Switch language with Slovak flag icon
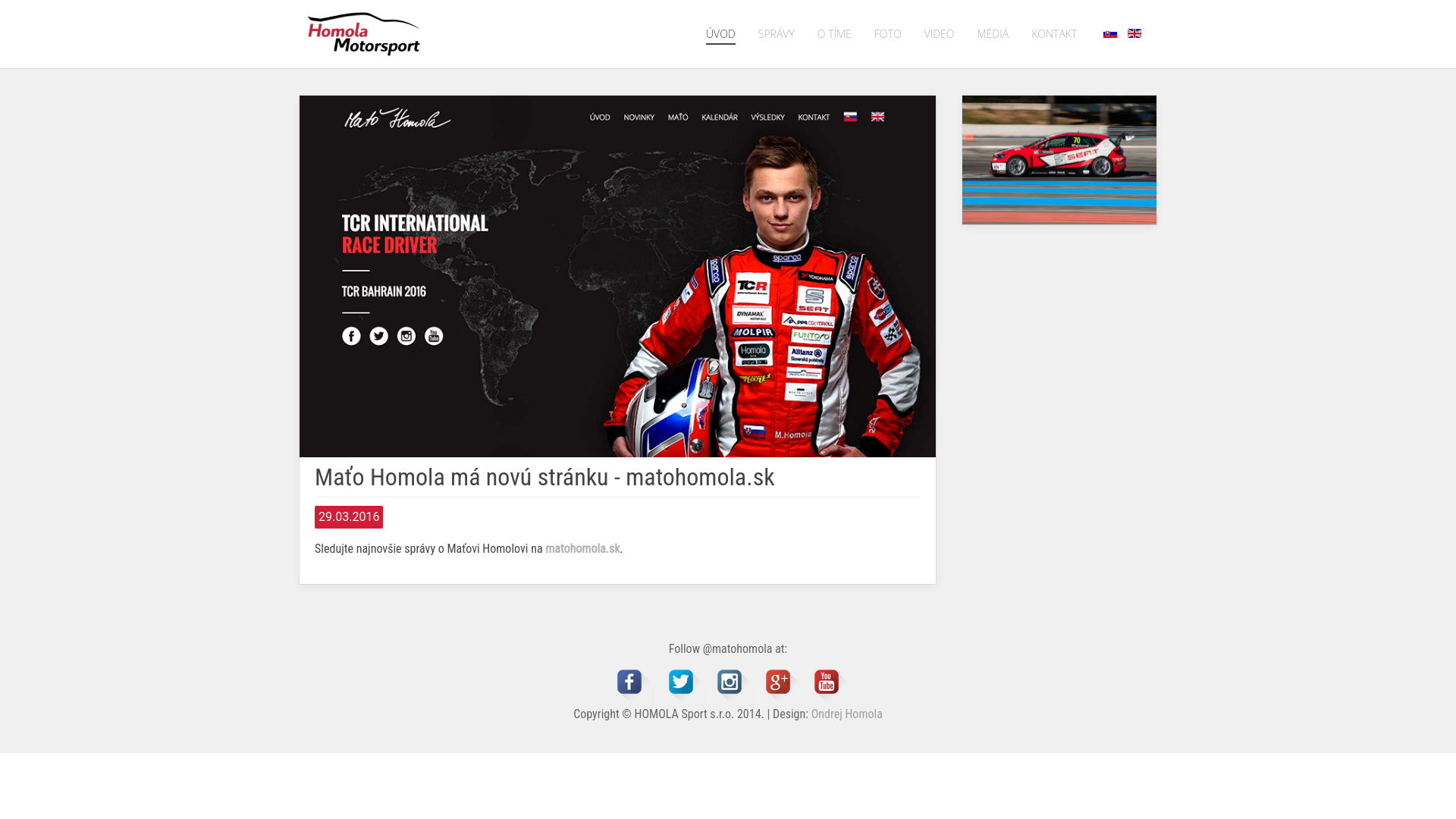The width and height of the screenshot is (1456, 819). tap(1110, 33)
